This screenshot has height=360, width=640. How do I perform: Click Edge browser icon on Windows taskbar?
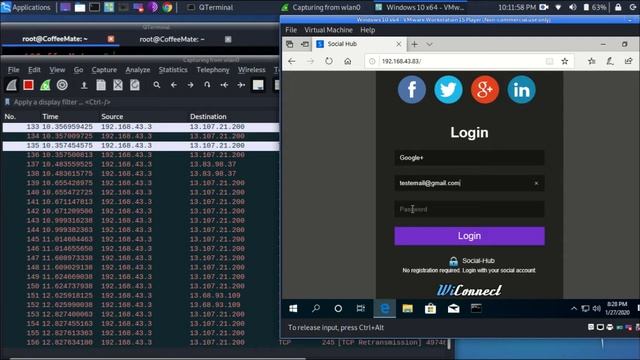point(384,309)
